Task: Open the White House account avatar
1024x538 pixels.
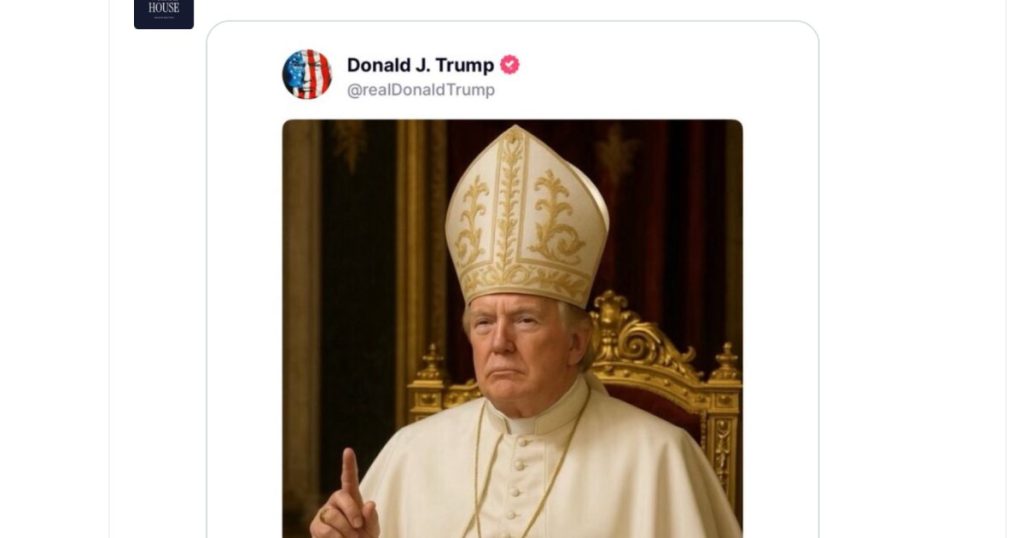Action: (163, 14)
